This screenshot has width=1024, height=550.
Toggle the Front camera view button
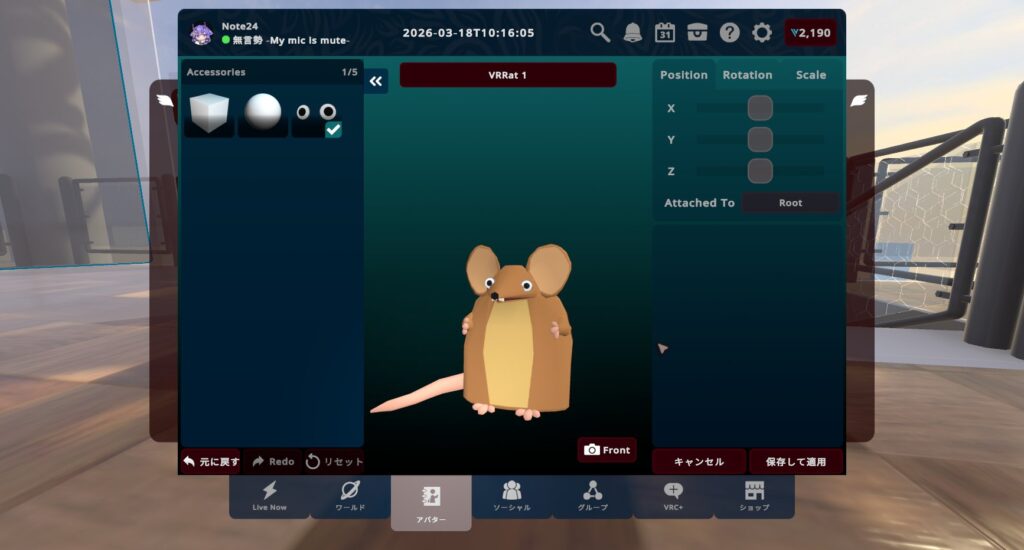[x=607, y=450]
